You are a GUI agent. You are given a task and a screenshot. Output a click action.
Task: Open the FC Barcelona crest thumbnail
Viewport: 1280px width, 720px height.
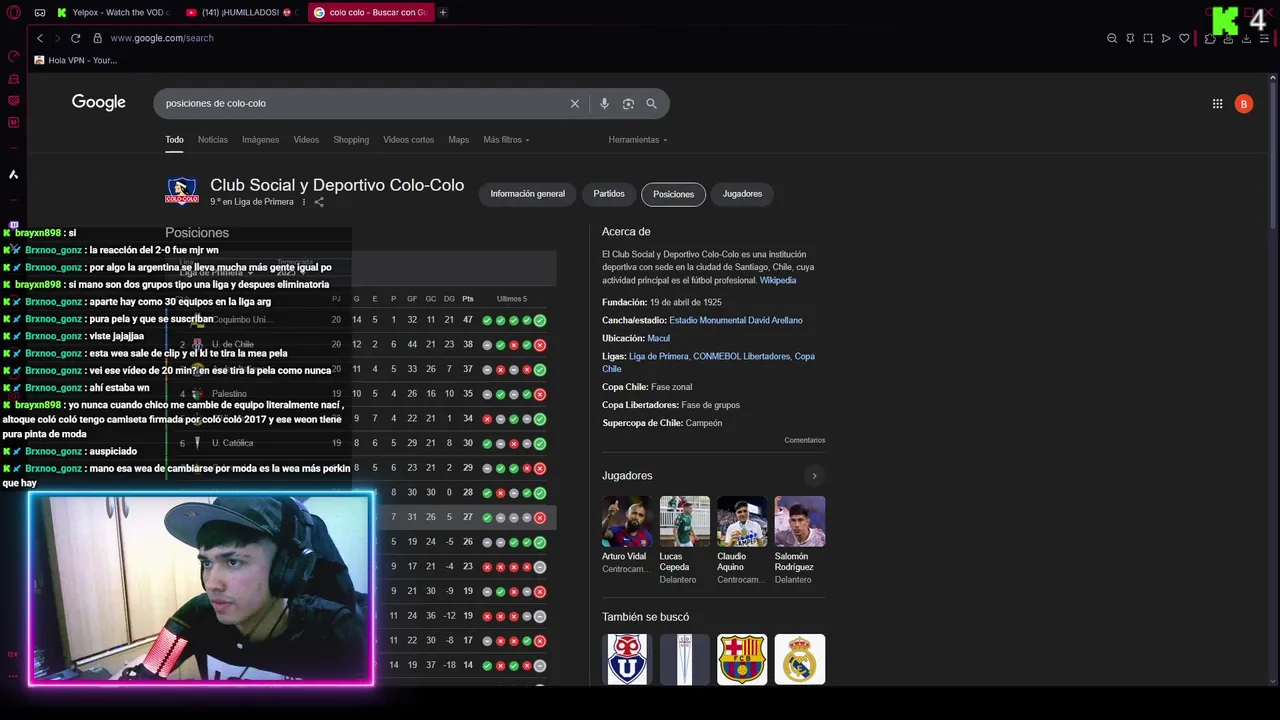click(x=742, y=659)
